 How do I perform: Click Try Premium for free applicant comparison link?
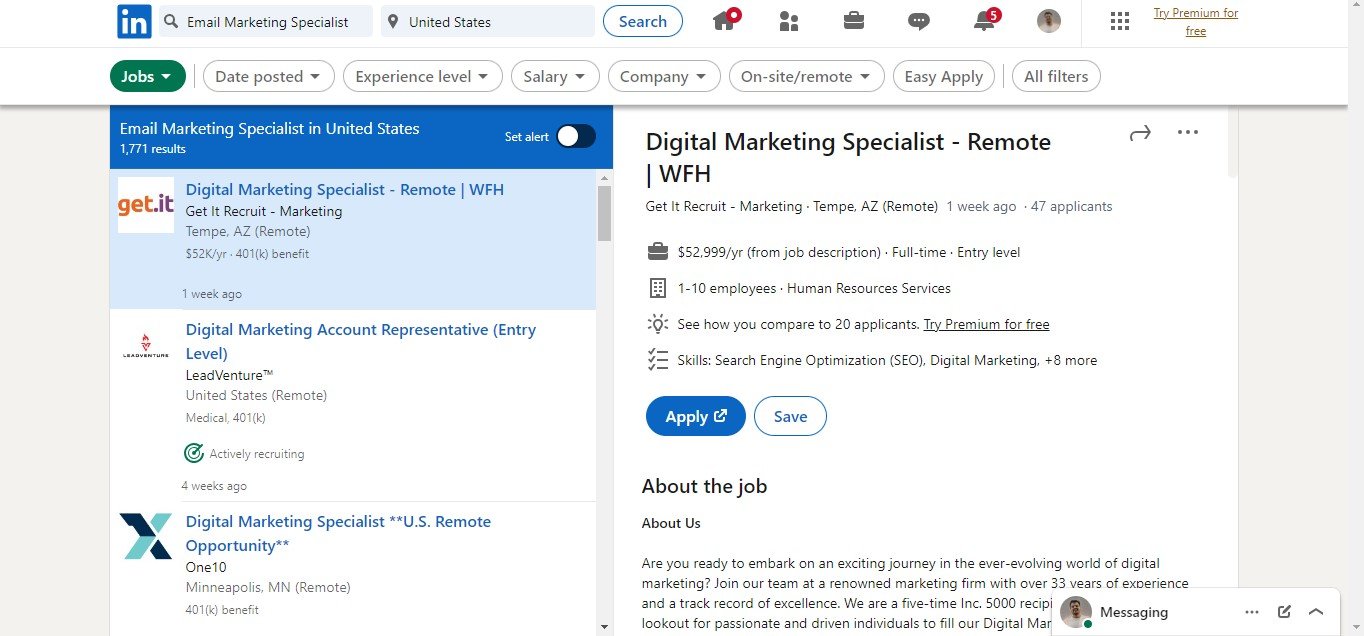986,324
